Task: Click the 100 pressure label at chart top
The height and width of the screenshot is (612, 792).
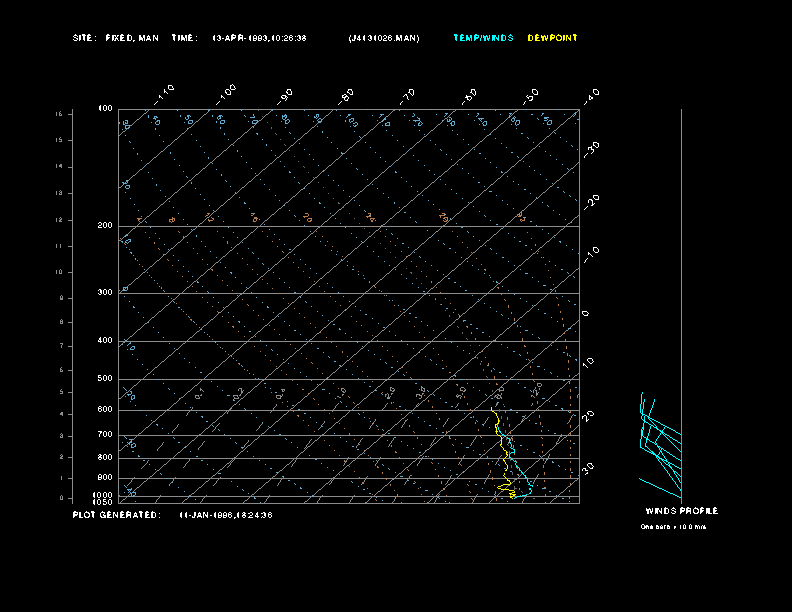Action: [x=104, y=108]
